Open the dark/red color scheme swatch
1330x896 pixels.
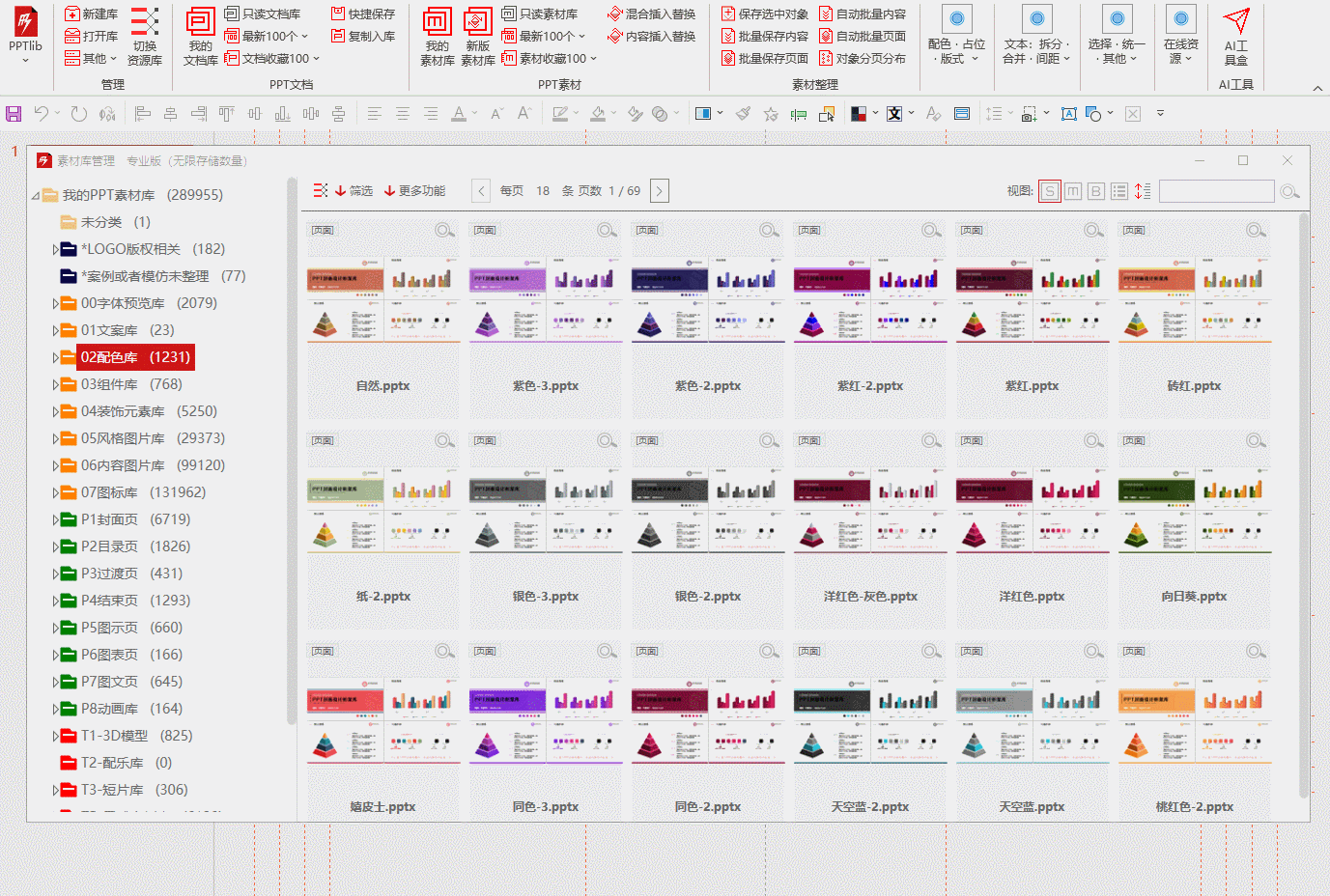click(x=859, y=114)
